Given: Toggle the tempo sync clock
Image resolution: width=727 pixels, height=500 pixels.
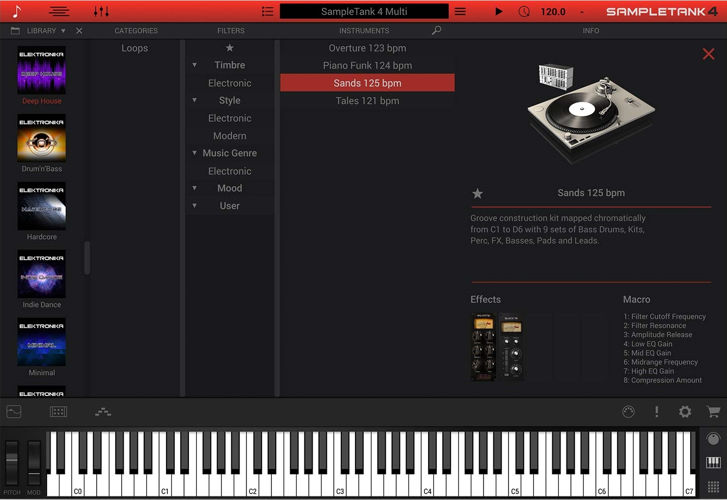Looking at the screenshot, I should click(x=525, y=11).
